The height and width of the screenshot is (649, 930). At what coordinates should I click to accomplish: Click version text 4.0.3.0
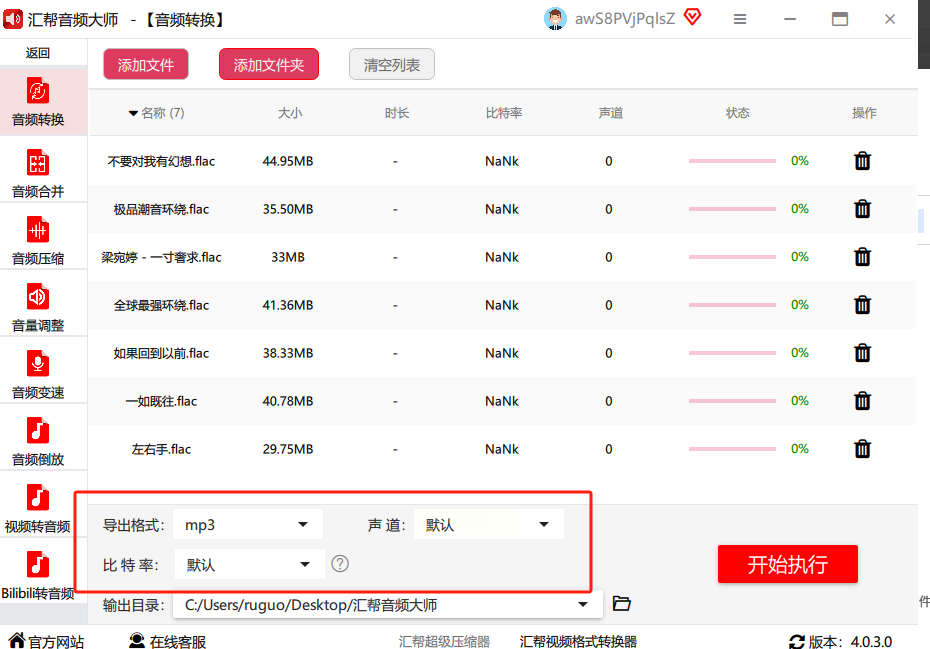[871, 641]
